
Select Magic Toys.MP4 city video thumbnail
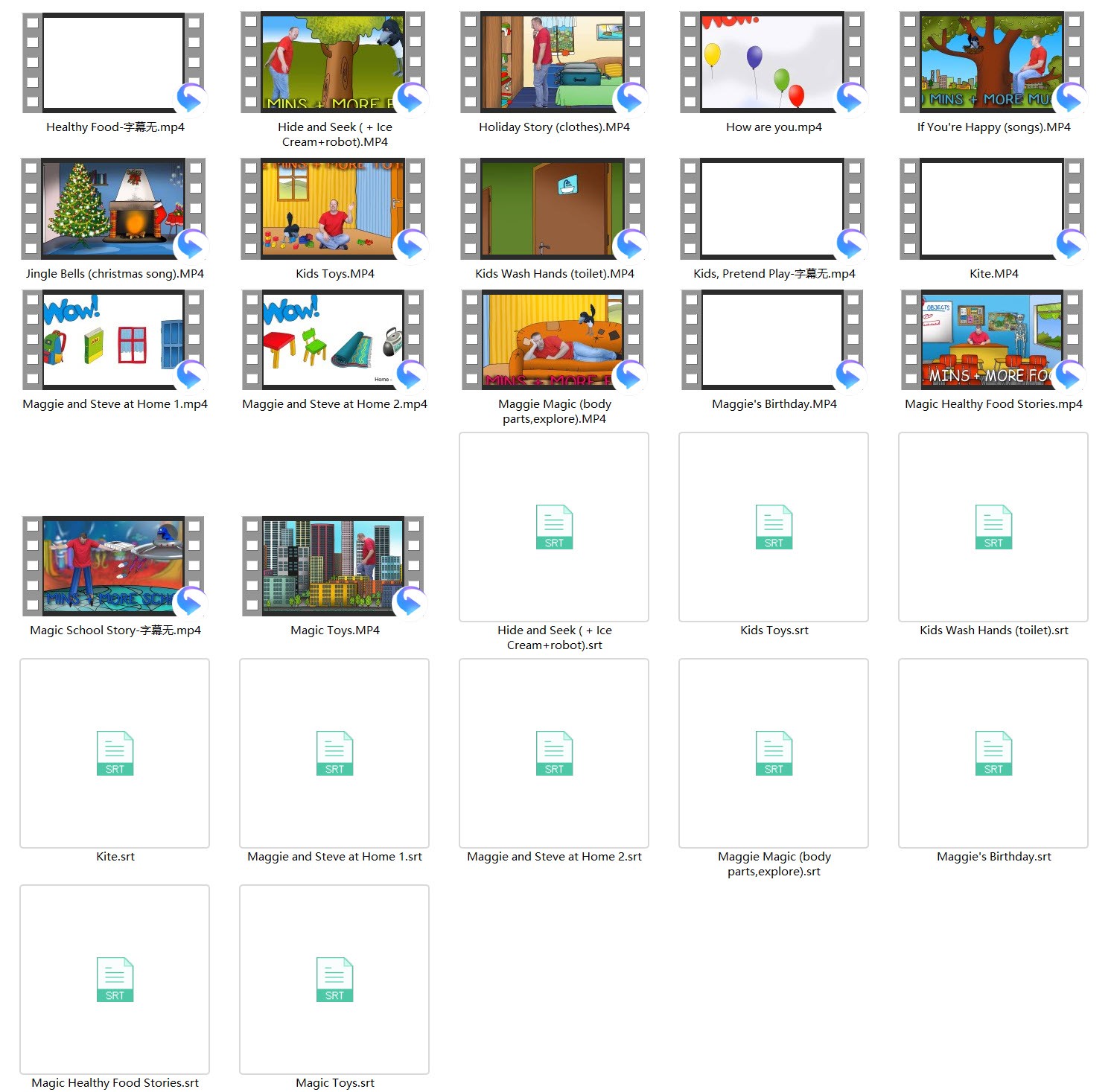(333, 565)
